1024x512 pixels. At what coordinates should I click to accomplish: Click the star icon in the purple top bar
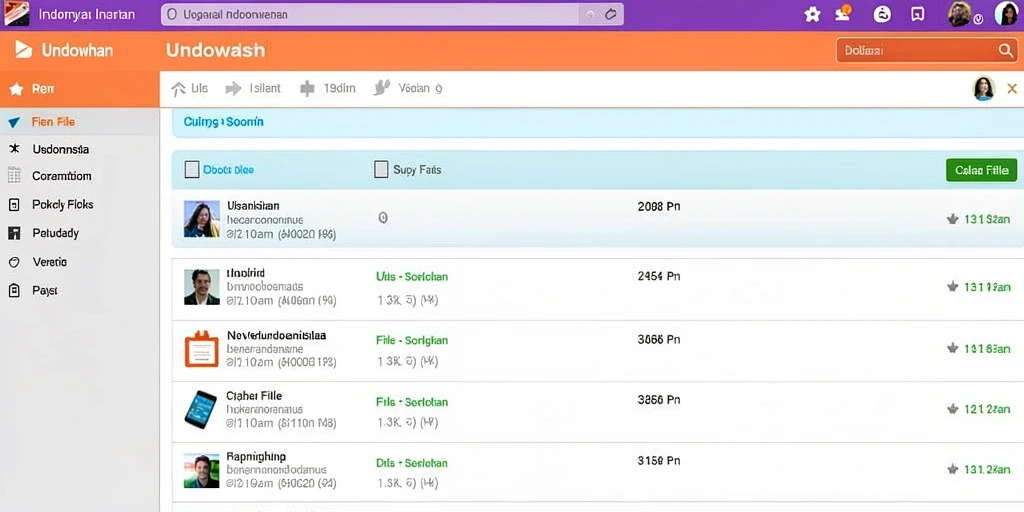point(812,14)
